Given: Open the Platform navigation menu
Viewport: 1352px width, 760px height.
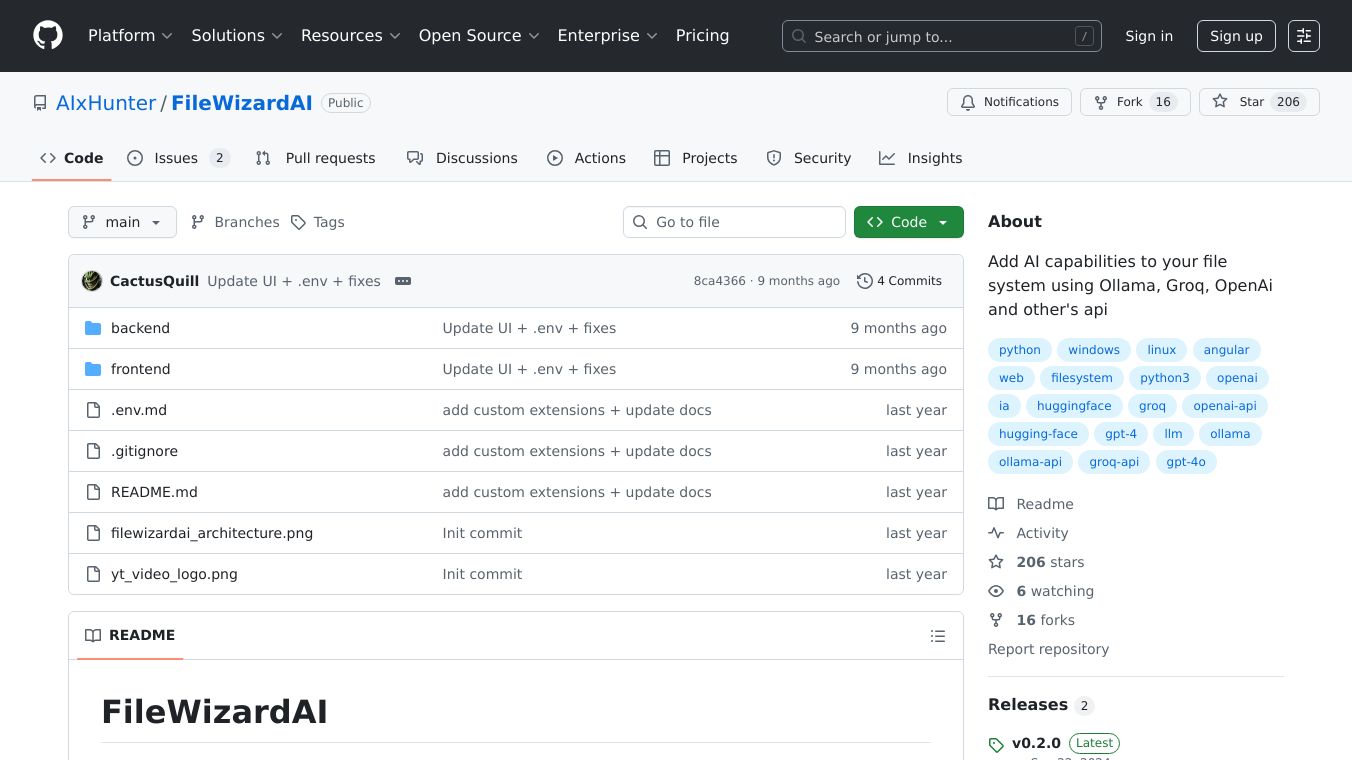Looking at the screenshot, I should click(130, 36).
